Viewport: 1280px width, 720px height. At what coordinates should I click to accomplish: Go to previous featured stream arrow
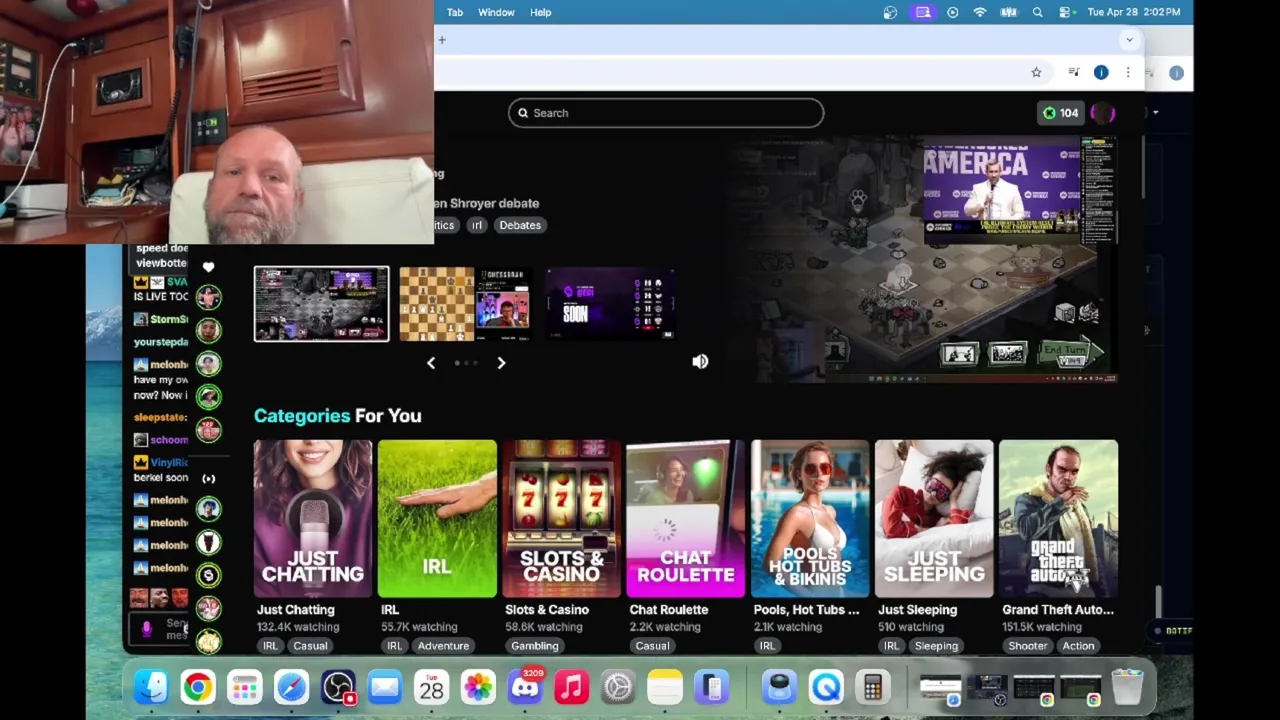[x=431, y=363]
